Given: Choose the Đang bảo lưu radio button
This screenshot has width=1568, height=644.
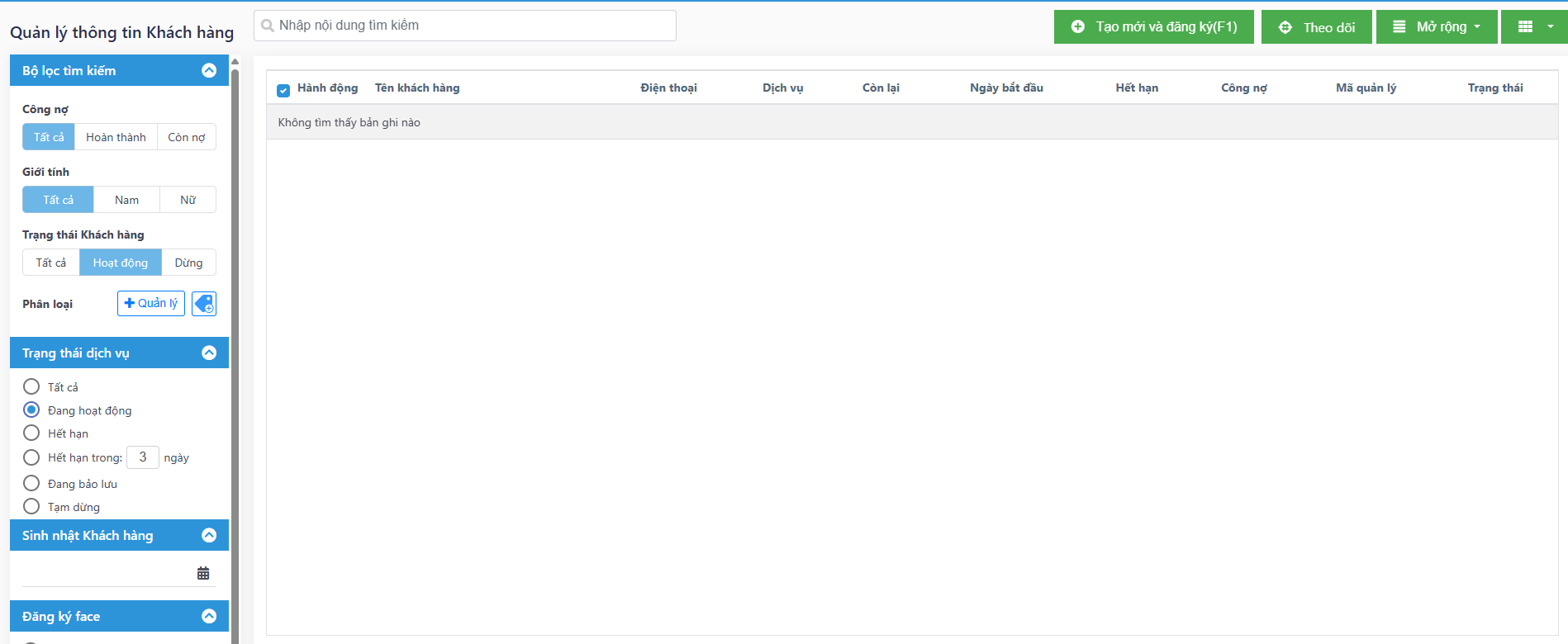Looking at the screenshot, I should click(x=31, y=484).
